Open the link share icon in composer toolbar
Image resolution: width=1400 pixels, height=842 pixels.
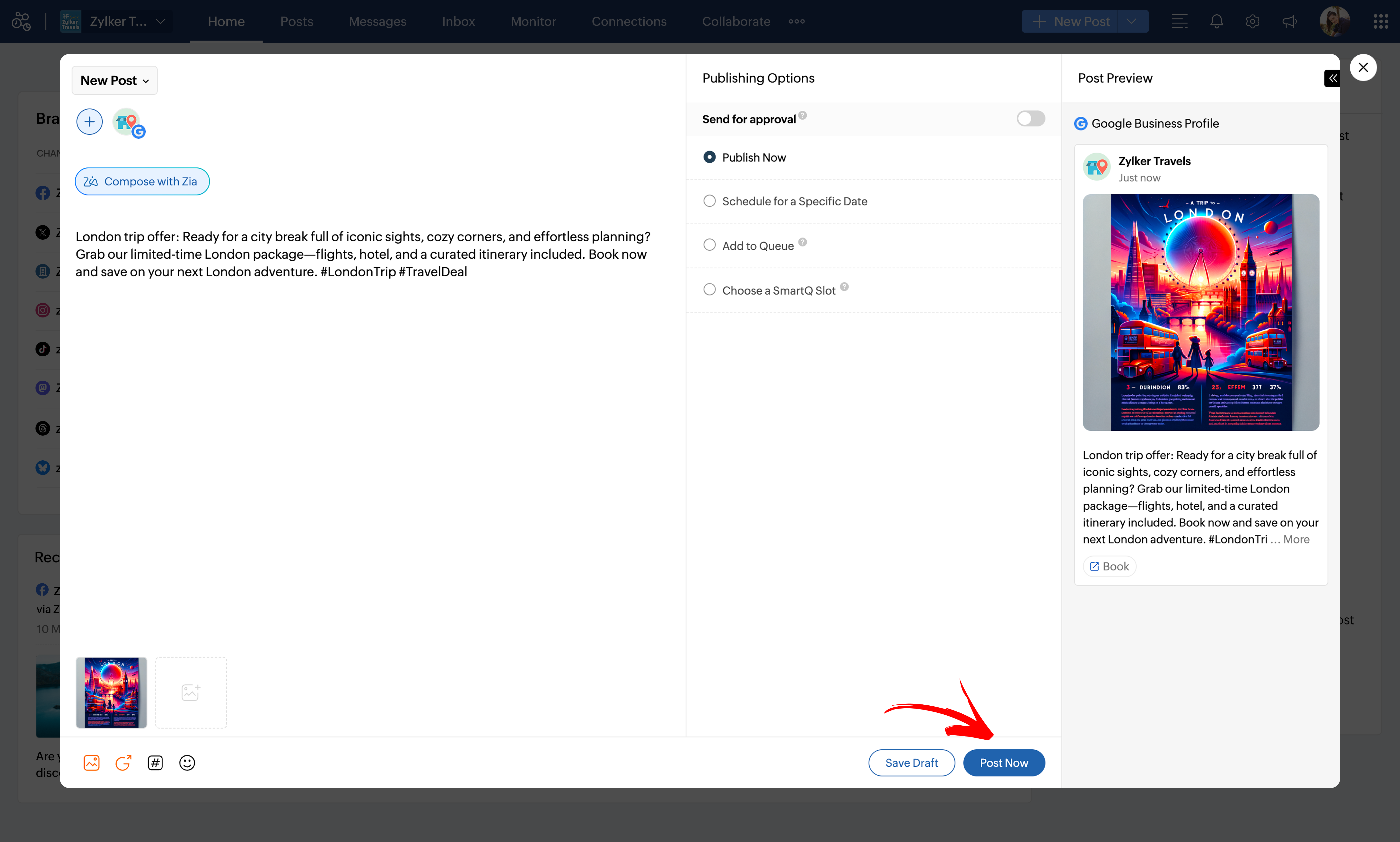pyautogui.click(x=123, y=763)
